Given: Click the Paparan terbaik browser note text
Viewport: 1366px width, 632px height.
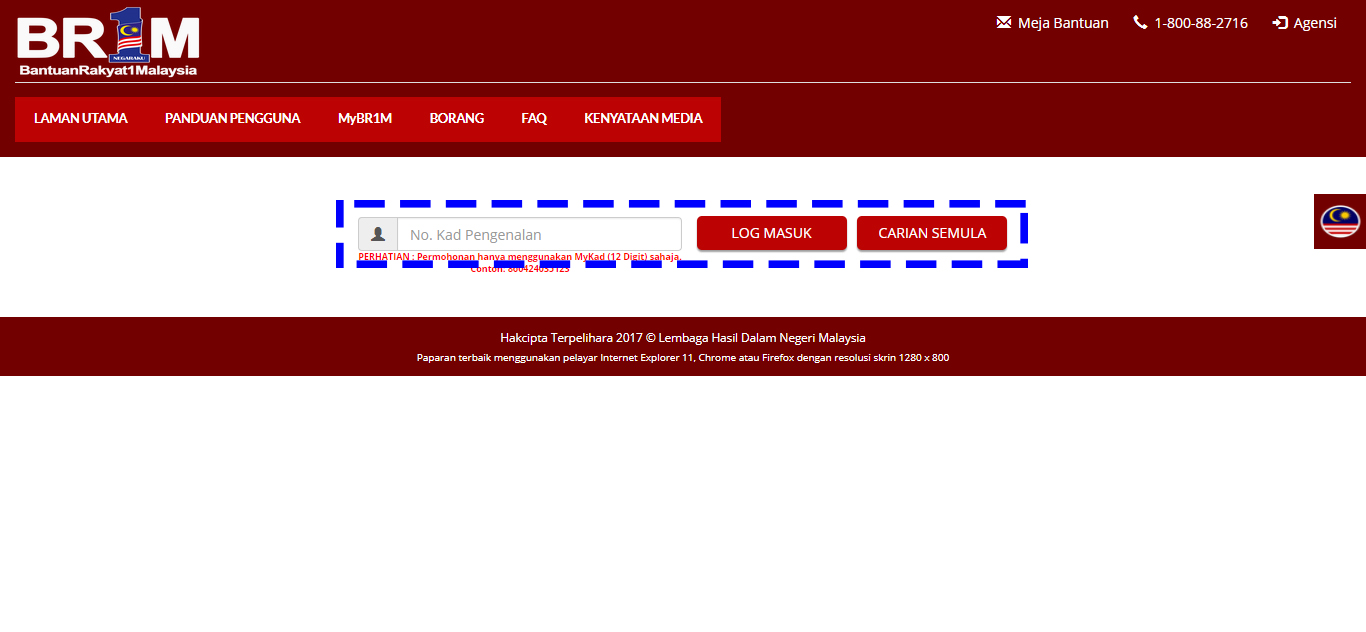Looking at the screenshot, I should (x=683, y=357).
